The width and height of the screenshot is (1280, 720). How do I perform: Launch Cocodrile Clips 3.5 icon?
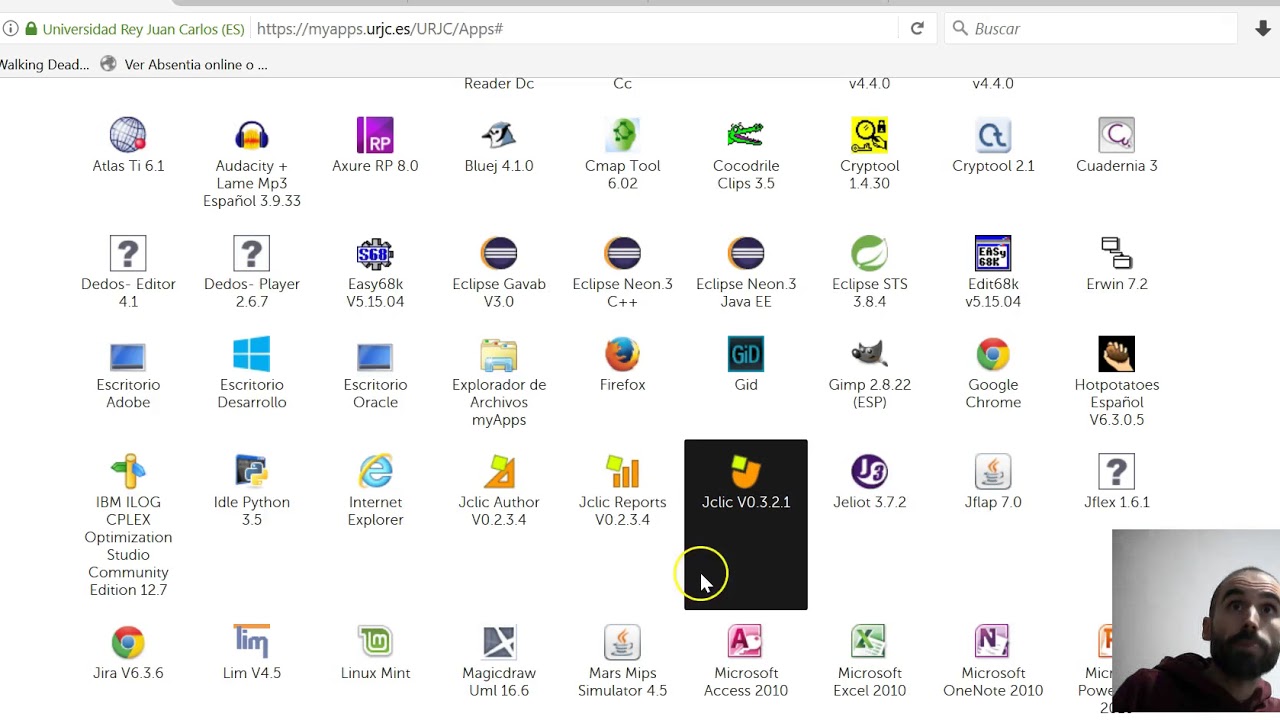click(746, 135)
